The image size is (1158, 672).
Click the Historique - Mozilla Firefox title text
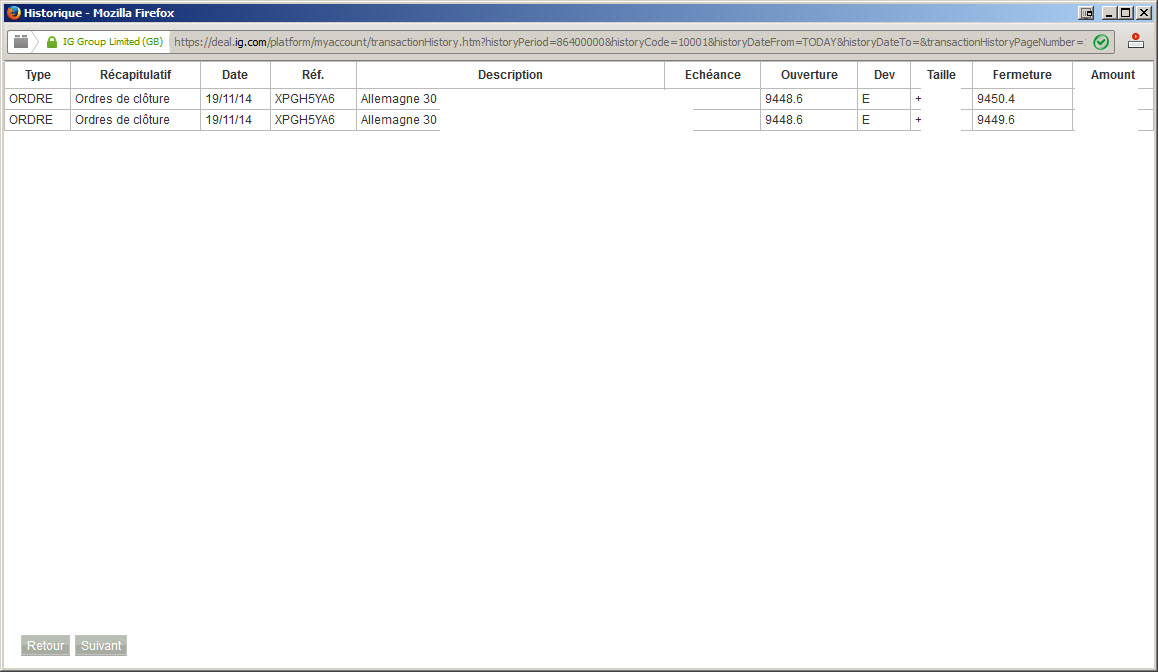point(99,13)
